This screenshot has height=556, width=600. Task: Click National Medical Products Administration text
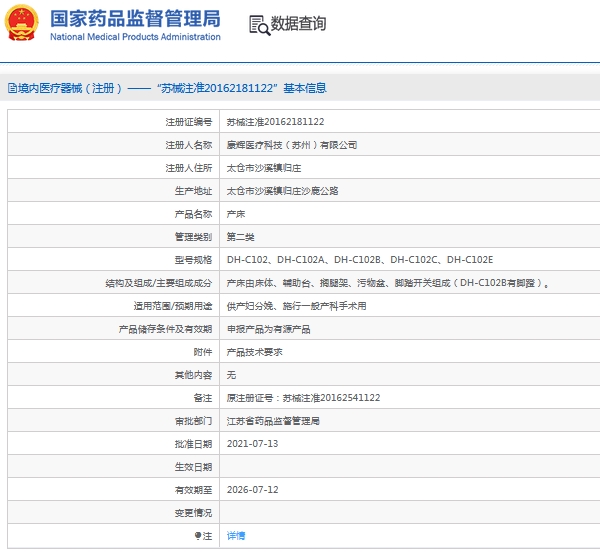(135, 37)
